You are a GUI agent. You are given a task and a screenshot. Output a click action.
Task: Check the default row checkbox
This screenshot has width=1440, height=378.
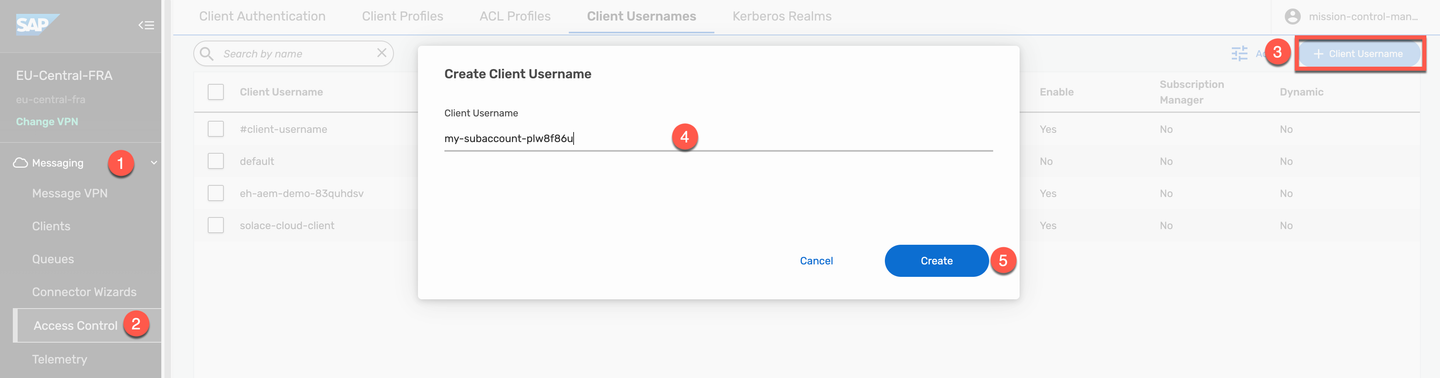[216, 161]
